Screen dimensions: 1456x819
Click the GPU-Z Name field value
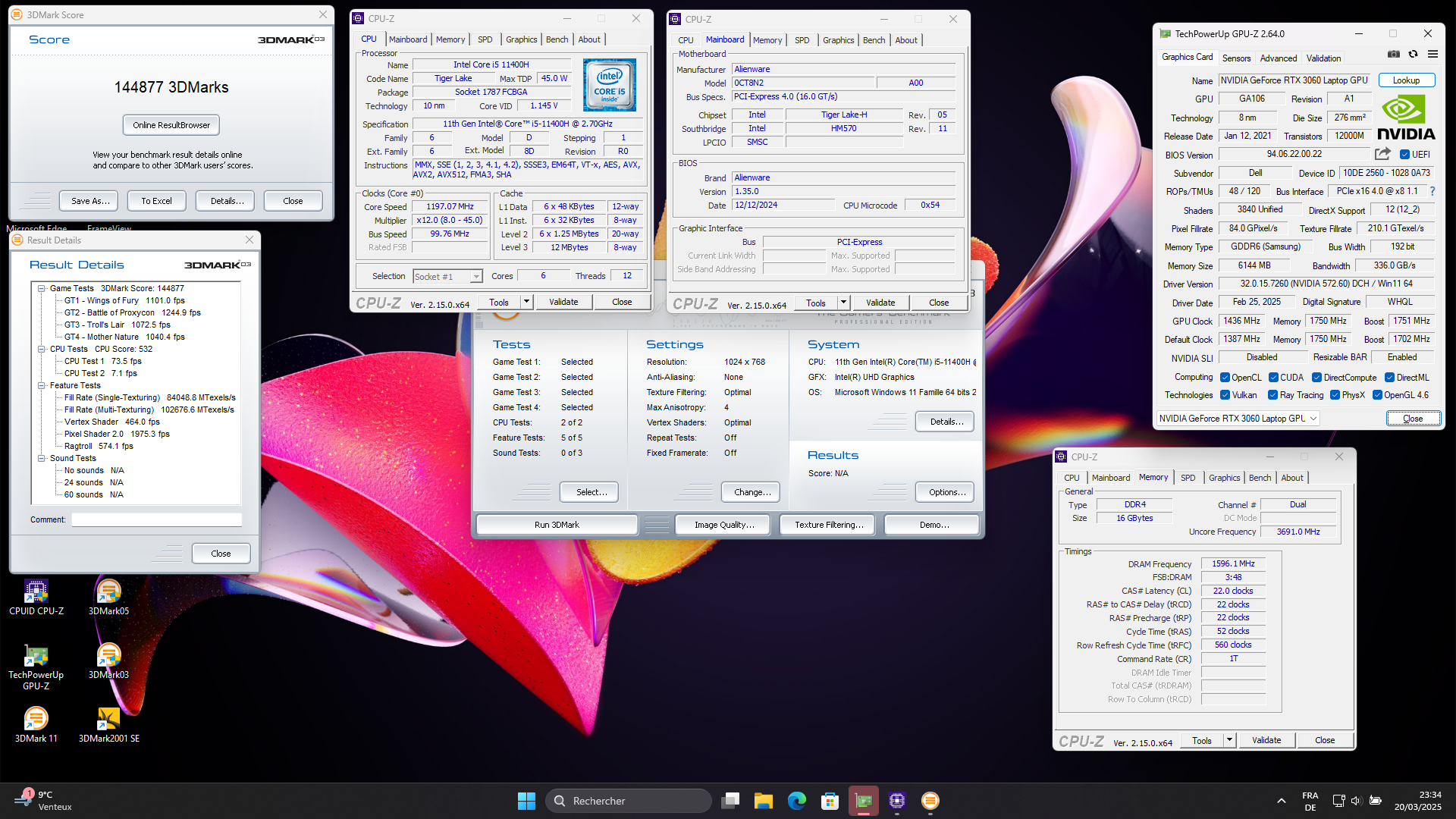(x=1294, y=80)
